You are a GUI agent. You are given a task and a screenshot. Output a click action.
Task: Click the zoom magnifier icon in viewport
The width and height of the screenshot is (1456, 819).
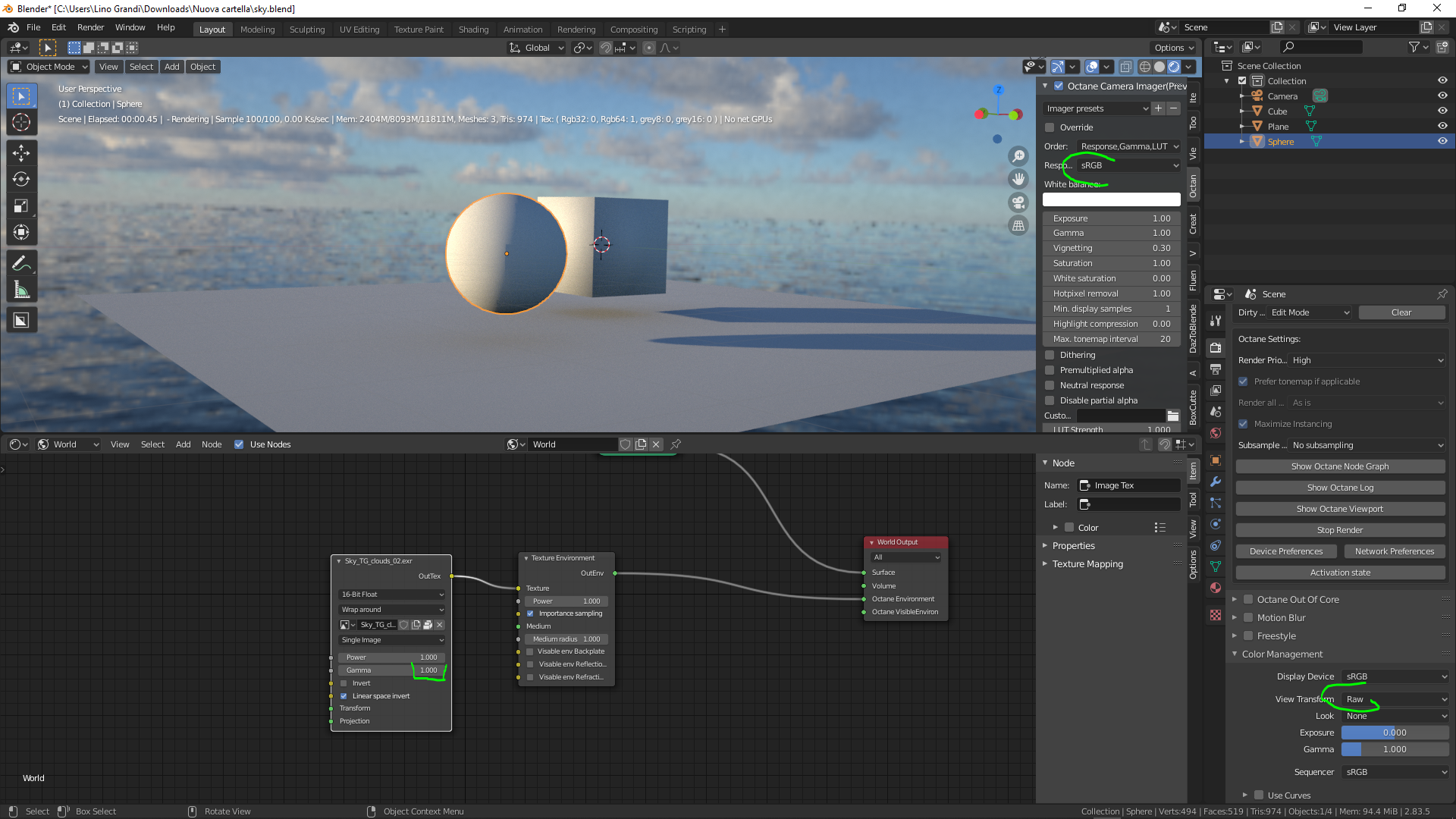pyautogui.click(x=1018, y=156)
